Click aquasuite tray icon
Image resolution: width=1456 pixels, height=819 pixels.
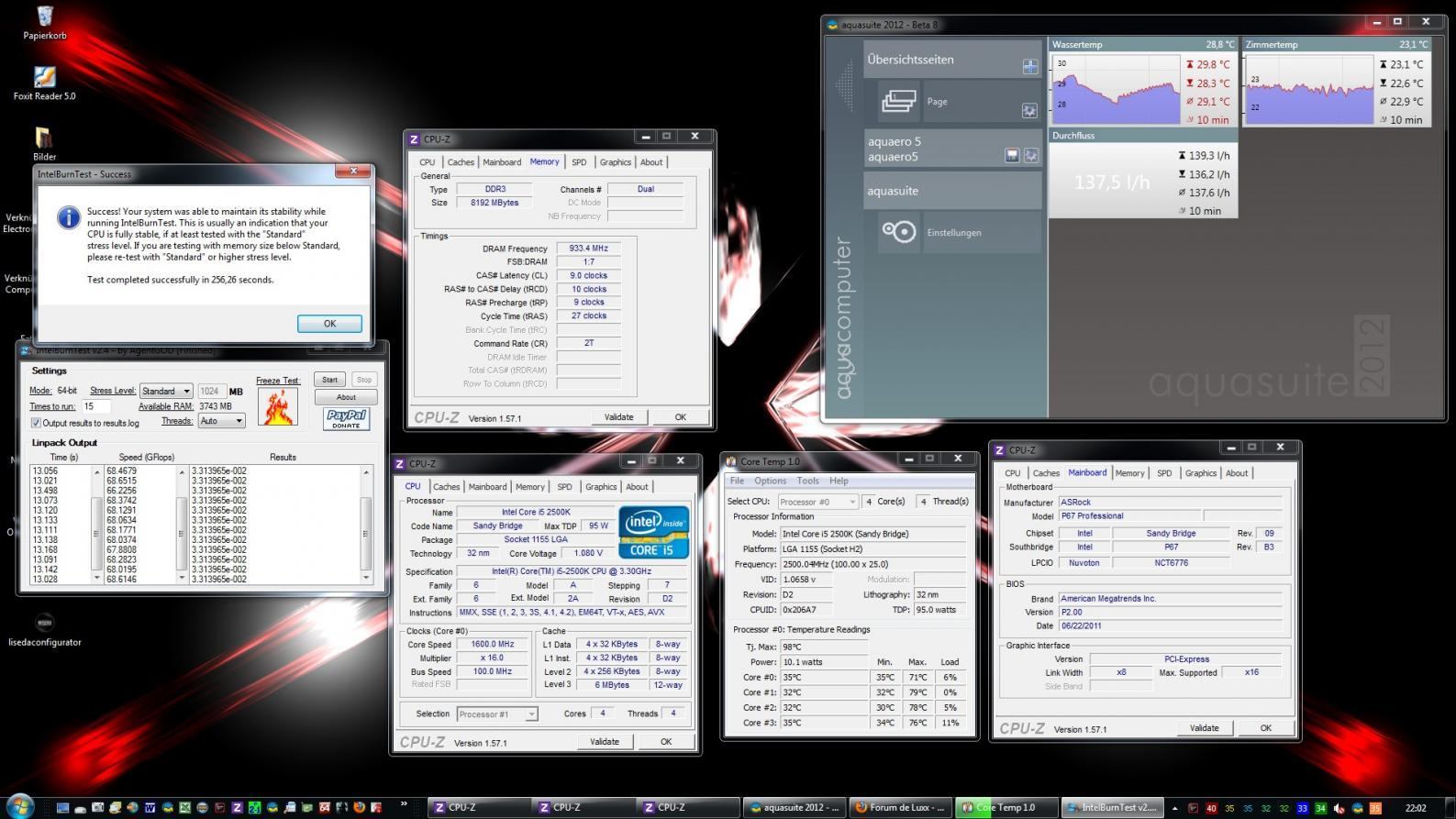coord(1358,808)
